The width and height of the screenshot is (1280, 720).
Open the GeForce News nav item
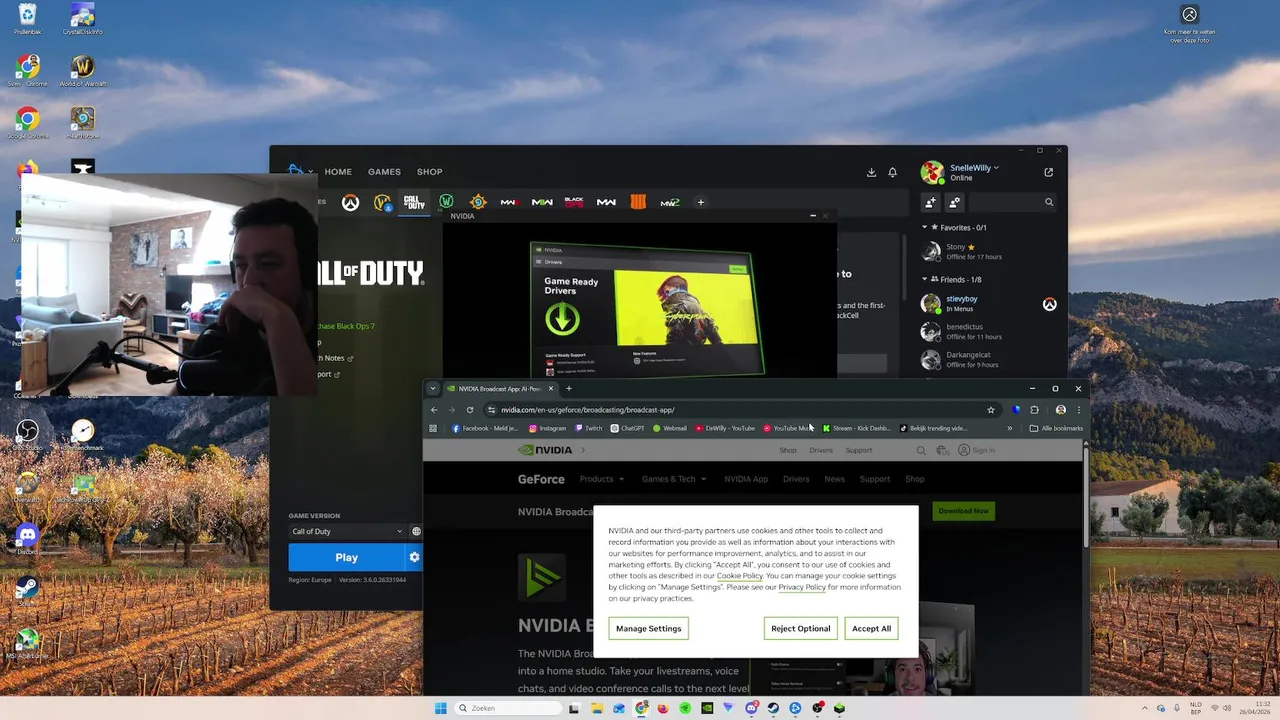834,479
